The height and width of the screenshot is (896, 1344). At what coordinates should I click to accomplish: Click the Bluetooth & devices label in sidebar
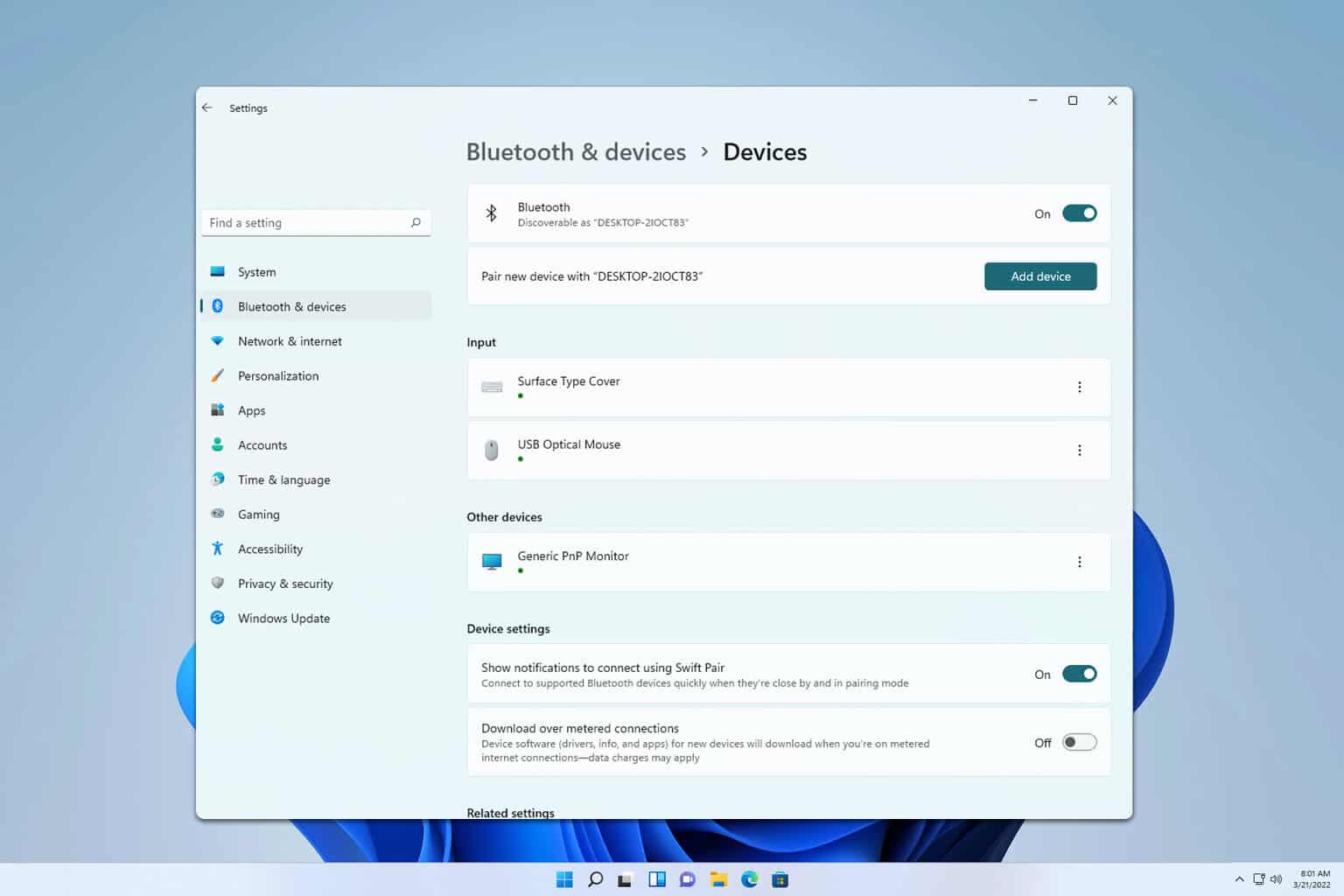[292, 306]
